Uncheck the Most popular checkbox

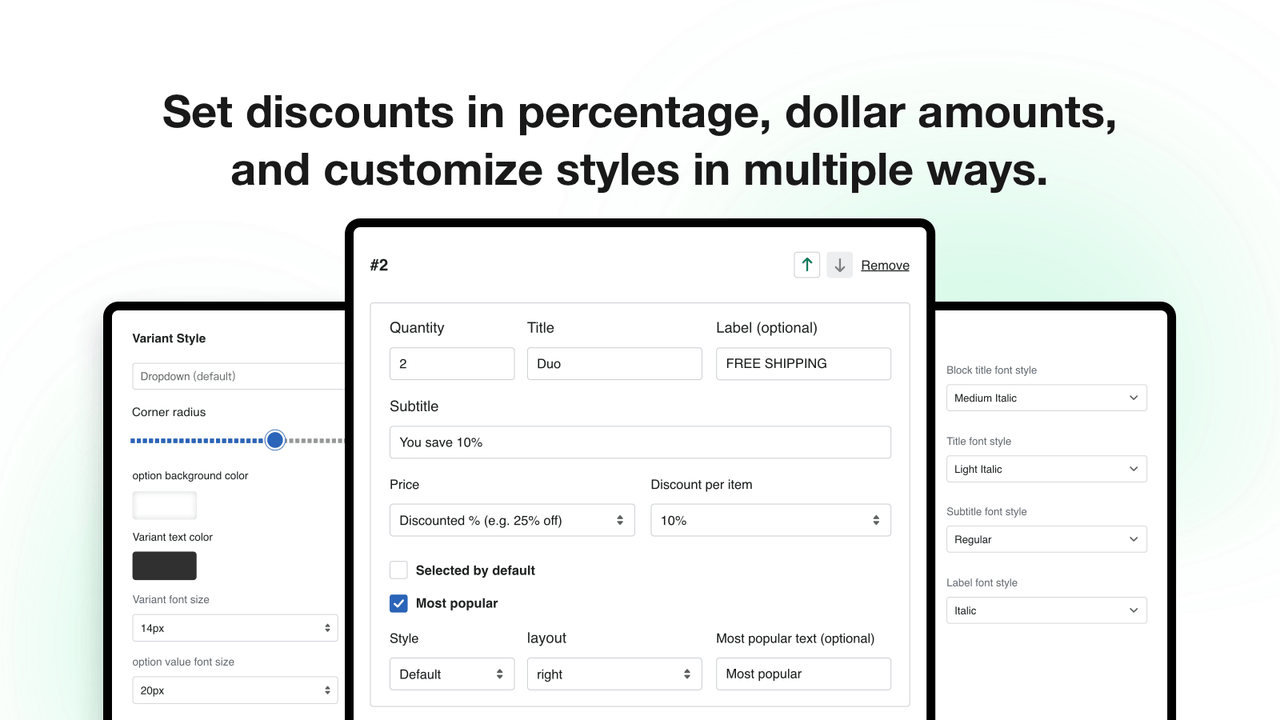click(398, 603)
